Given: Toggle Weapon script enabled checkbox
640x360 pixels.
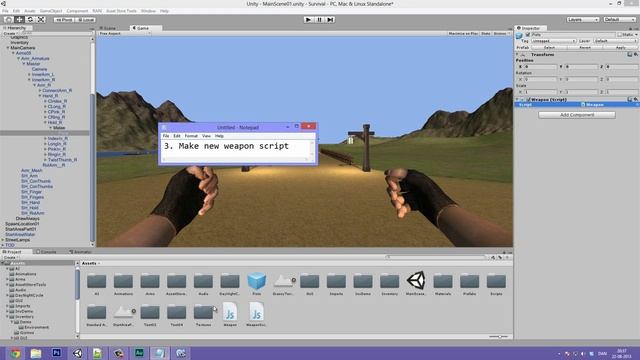Looking at the screenshot, I should tap(529, 100).
